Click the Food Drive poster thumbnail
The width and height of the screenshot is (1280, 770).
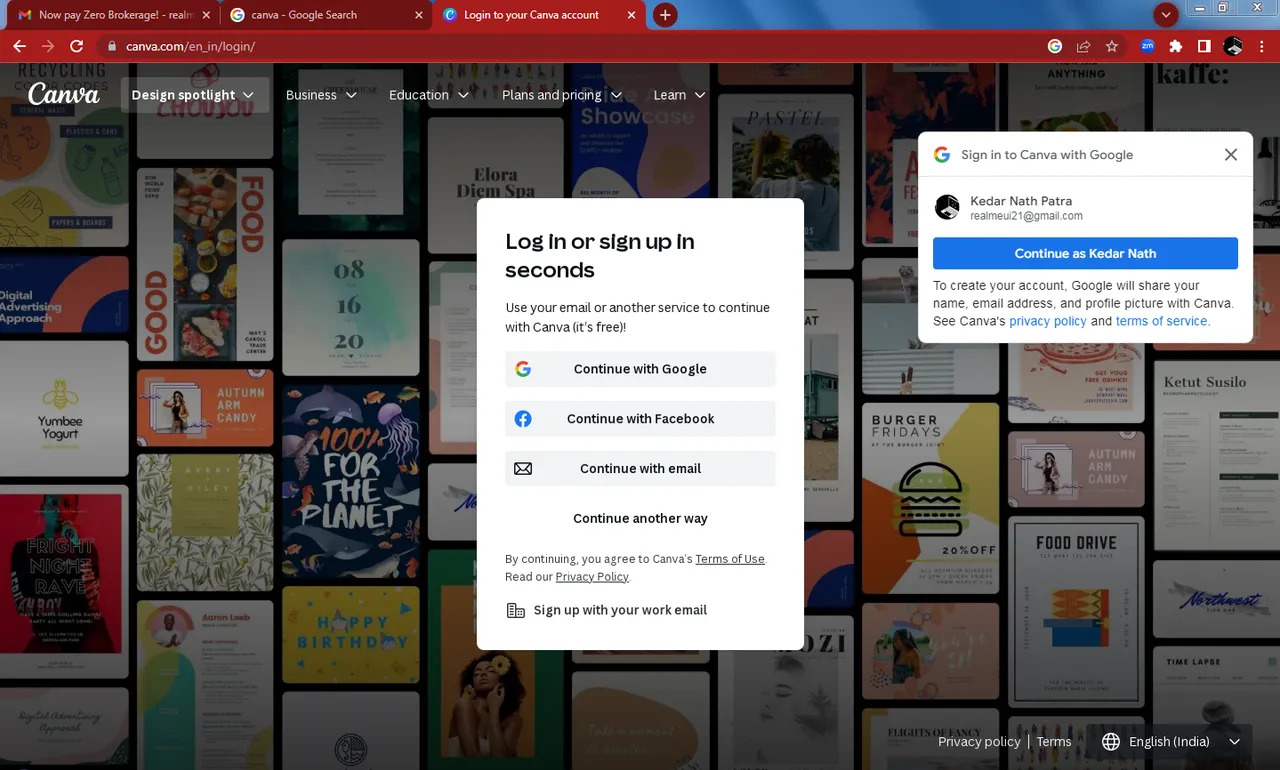click(1076, 613)
